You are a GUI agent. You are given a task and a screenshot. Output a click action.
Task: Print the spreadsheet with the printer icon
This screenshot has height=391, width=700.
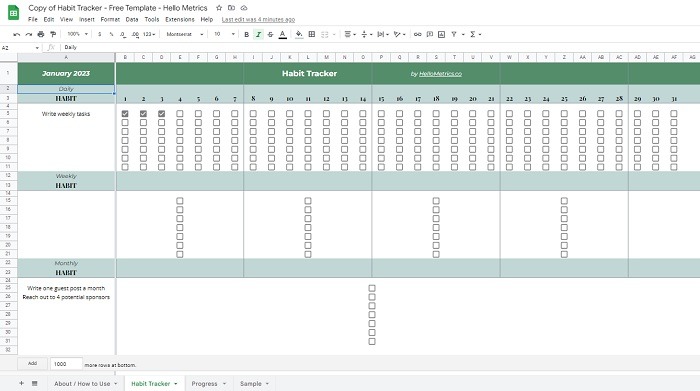tap(41, 34)
